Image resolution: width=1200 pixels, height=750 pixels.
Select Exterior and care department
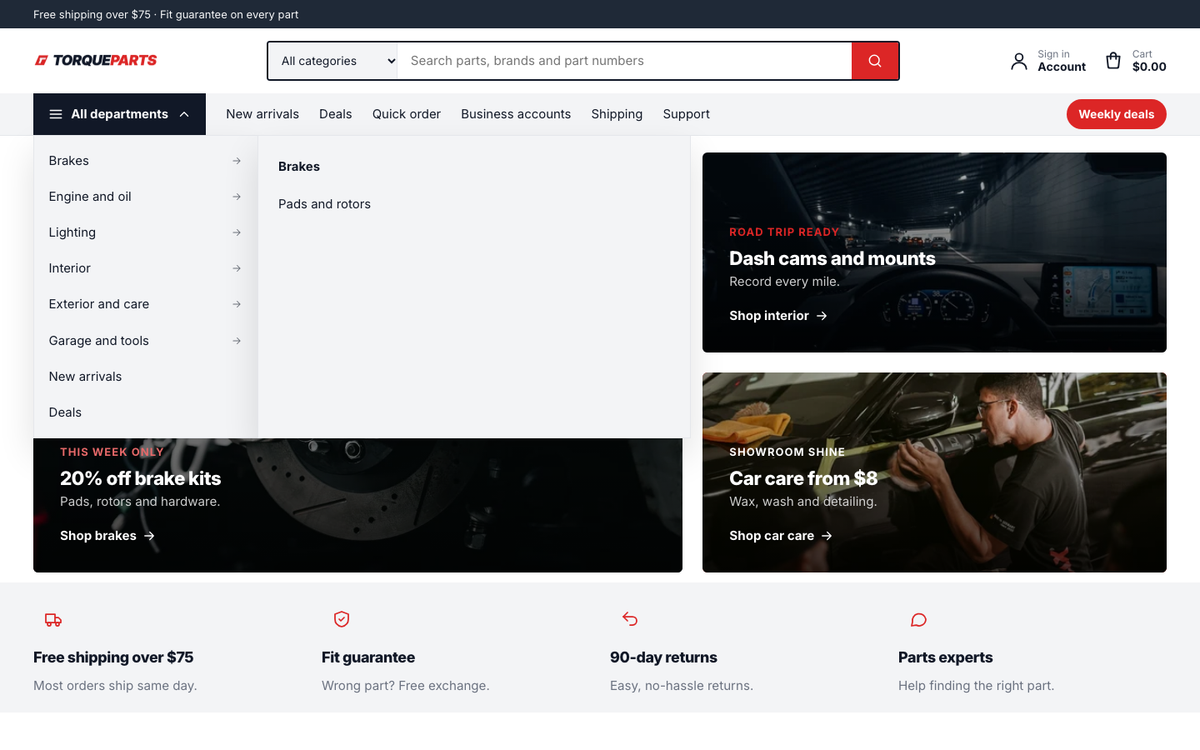146,304
